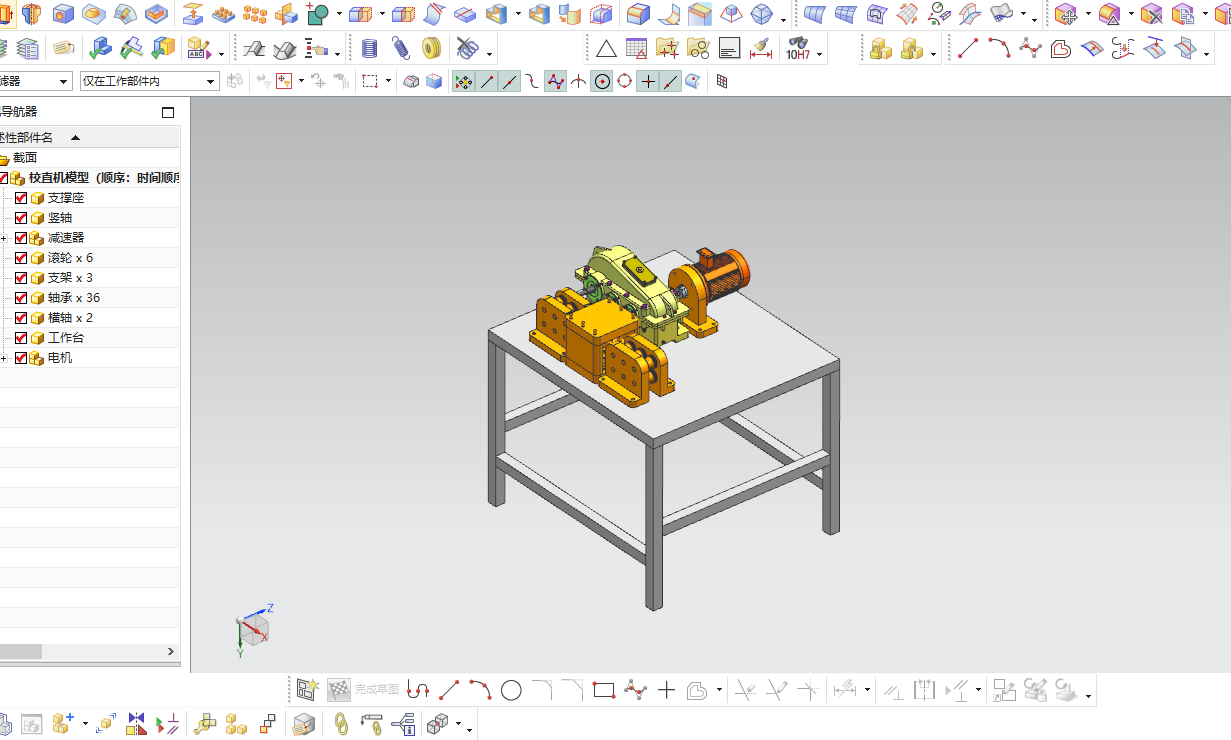Uncheck the 横轴 x 2 checkbox
Viewport: 1231px width, 740px height.
21,318
